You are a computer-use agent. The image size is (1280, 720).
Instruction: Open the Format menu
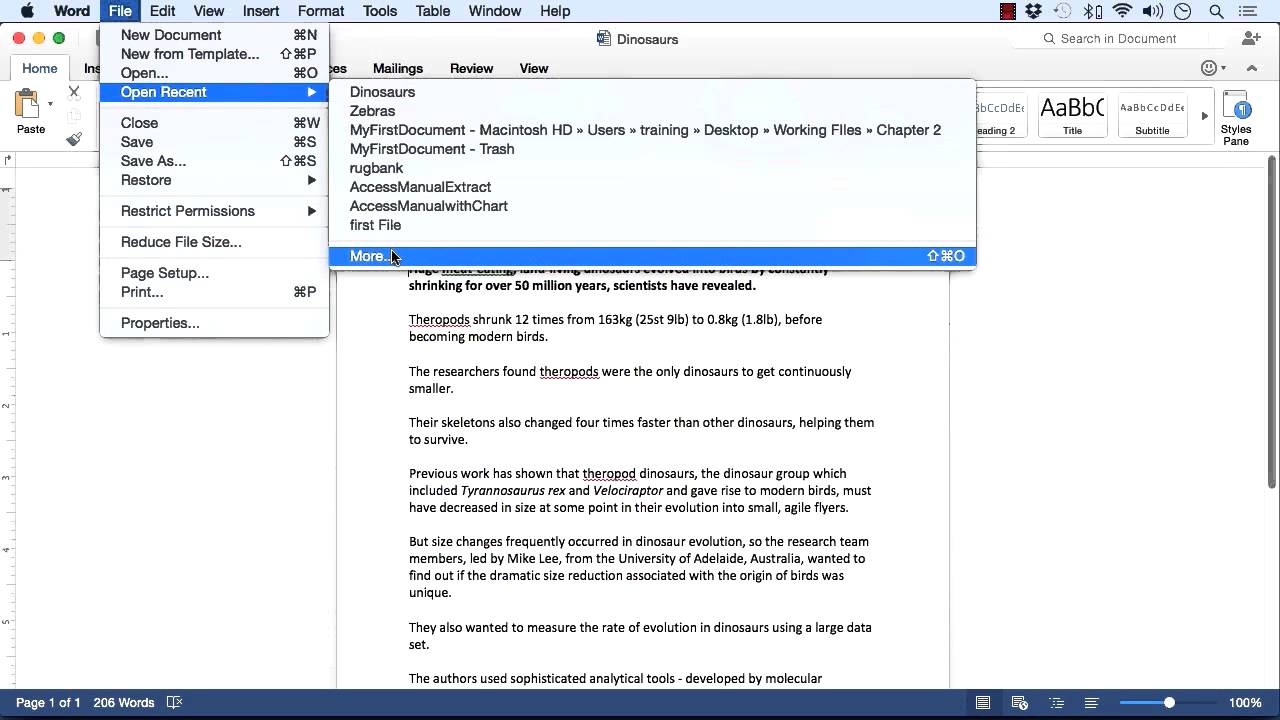click(321, 11)
